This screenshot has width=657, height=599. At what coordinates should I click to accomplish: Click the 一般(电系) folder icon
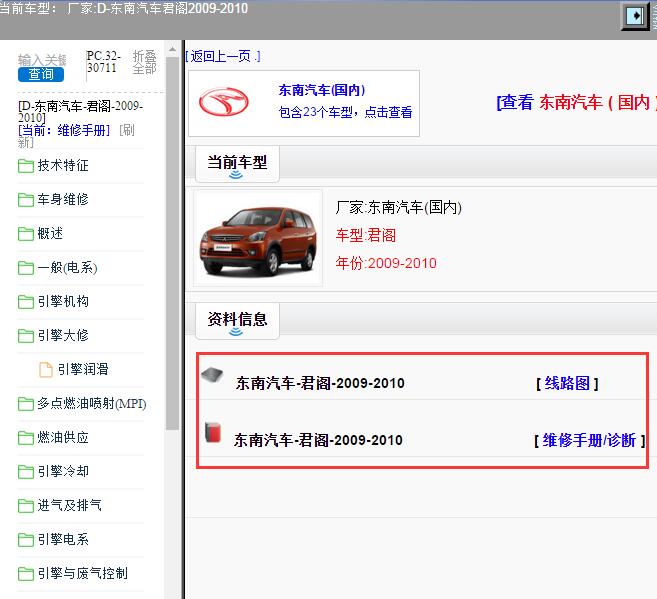pos(26,268)
